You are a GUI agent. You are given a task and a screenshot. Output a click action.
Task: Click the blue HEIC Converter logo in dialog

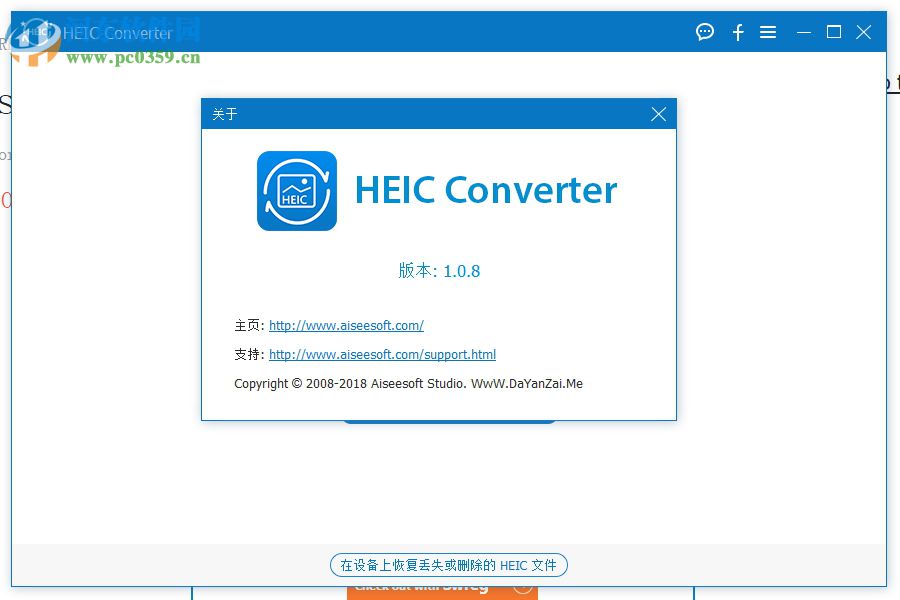tap(296, 190)
